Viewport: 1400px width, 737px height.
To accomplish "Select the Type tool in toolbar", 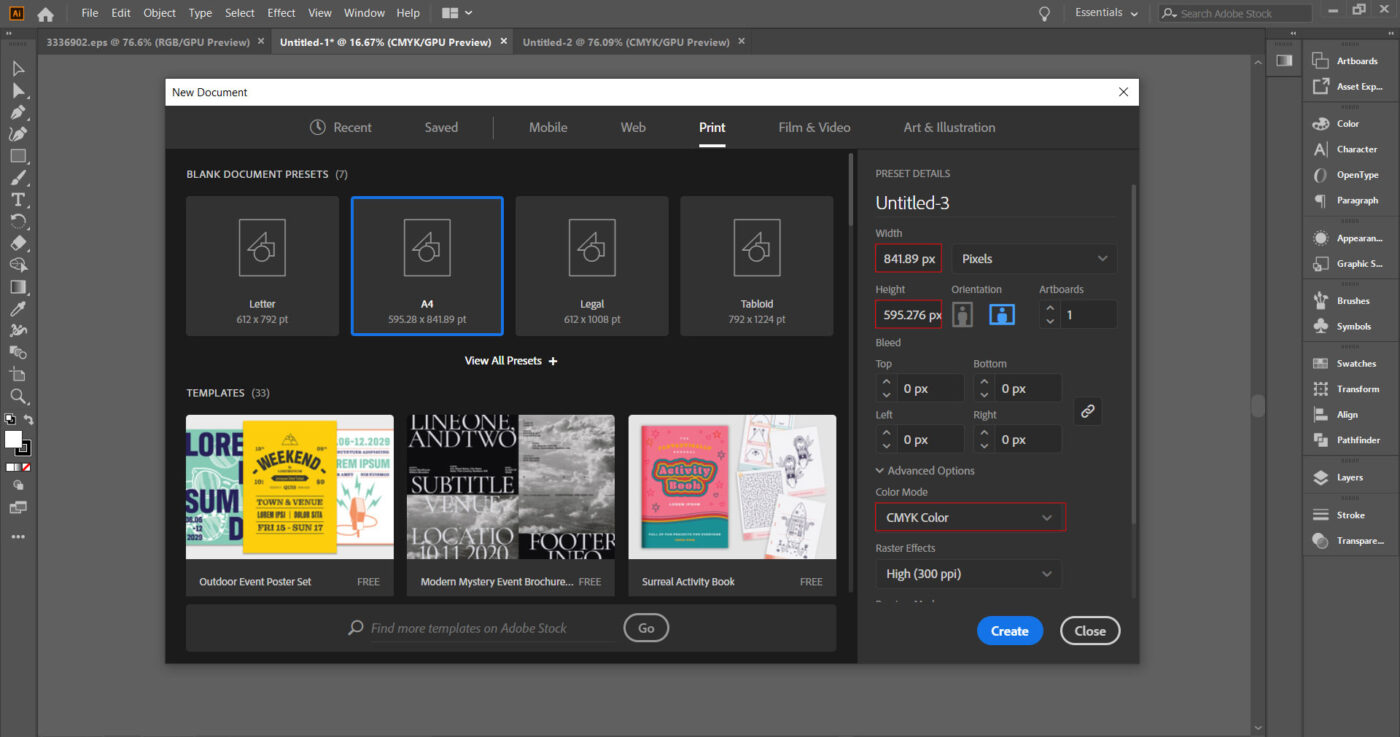I will pyautogui.click(x=18, y=199).
